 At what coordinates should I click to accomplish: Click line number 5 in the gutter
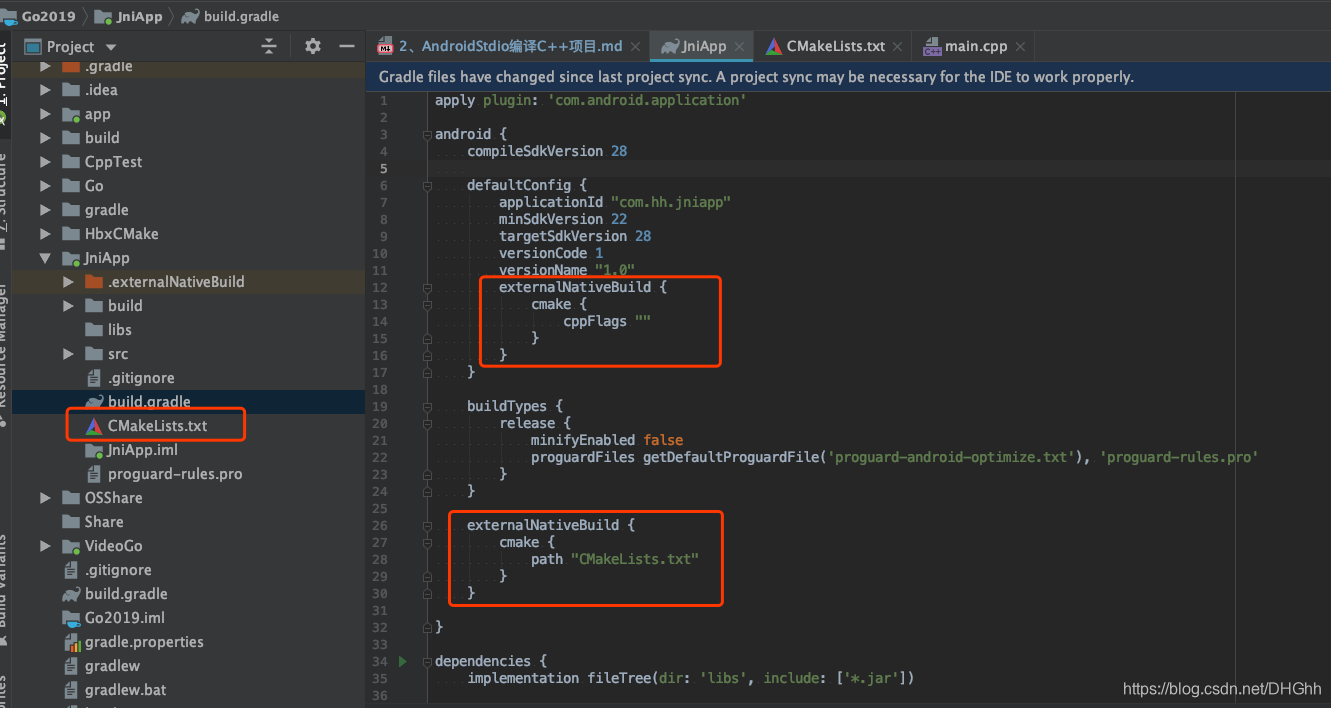(x=383, y=168)
